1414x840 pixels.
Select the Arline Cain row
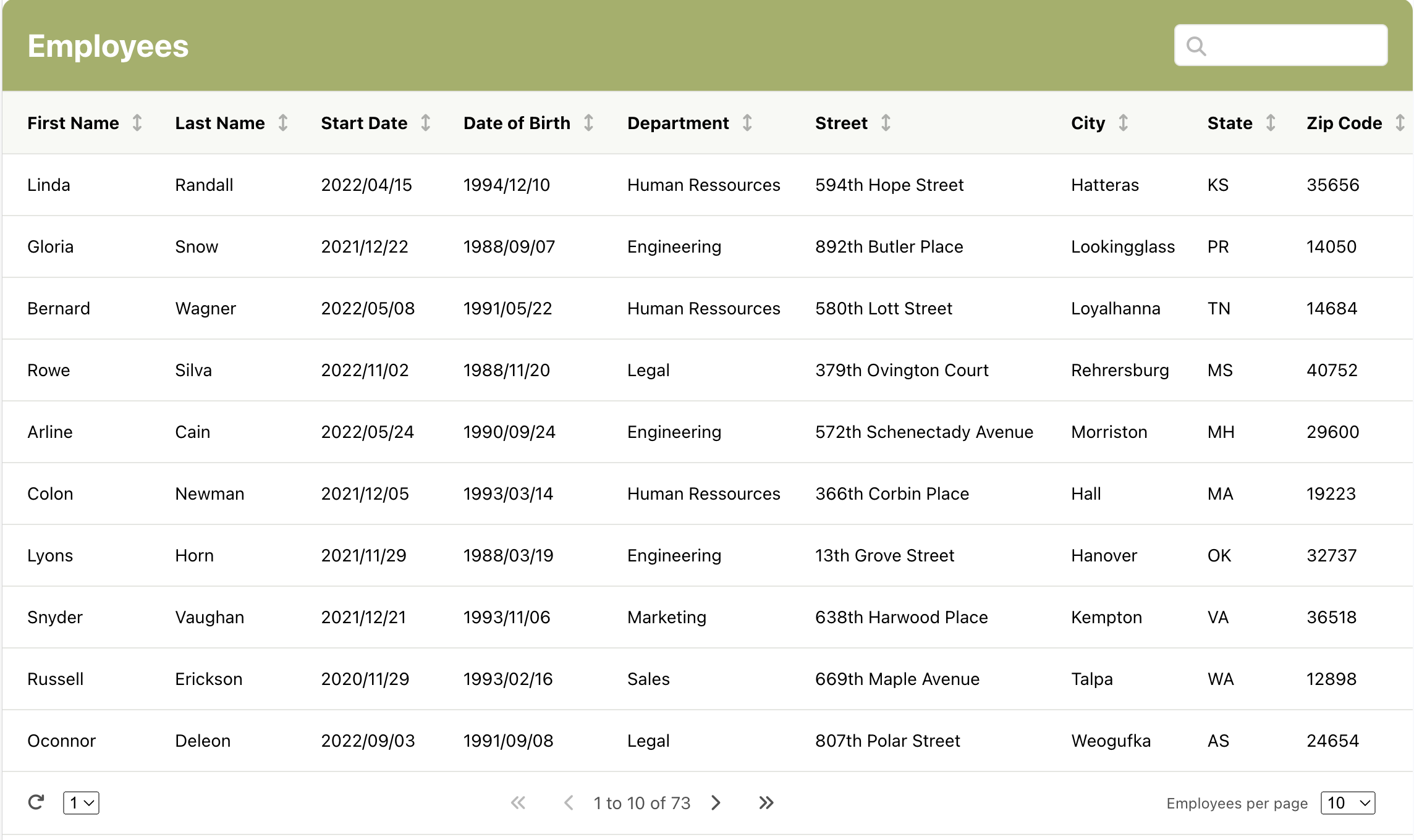point(707,432)
